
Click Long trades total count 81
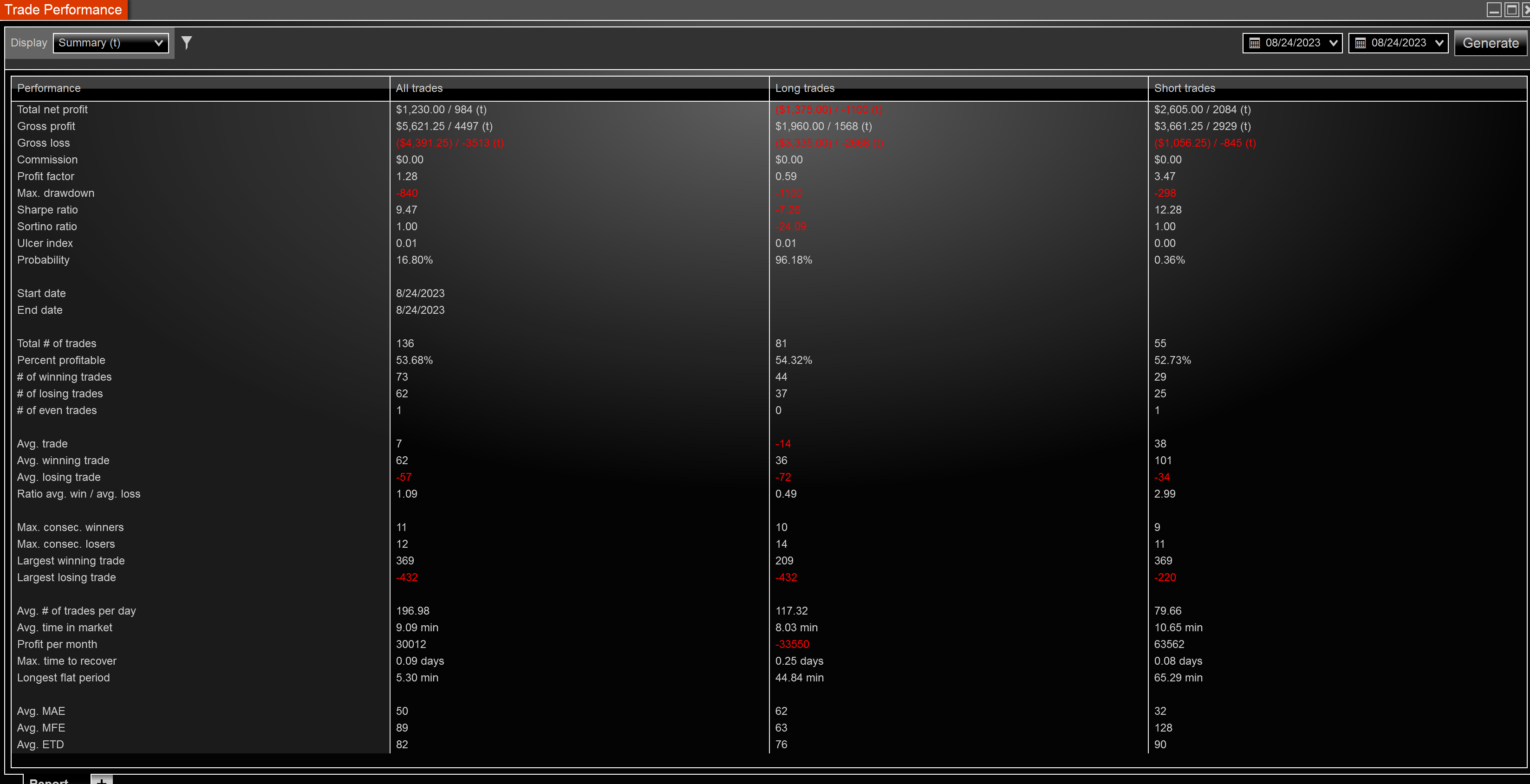coord(781,343)
